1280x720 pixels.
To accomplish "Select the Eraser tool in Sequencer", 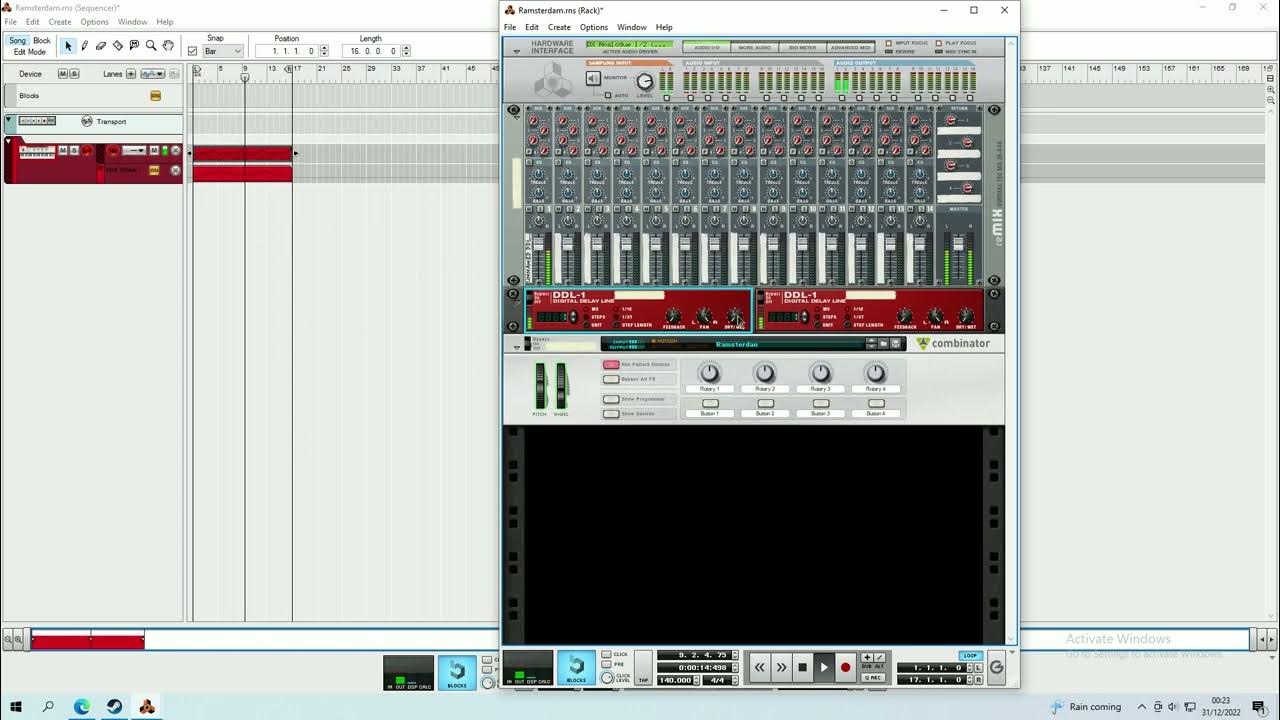I will (x=101, y=46).
